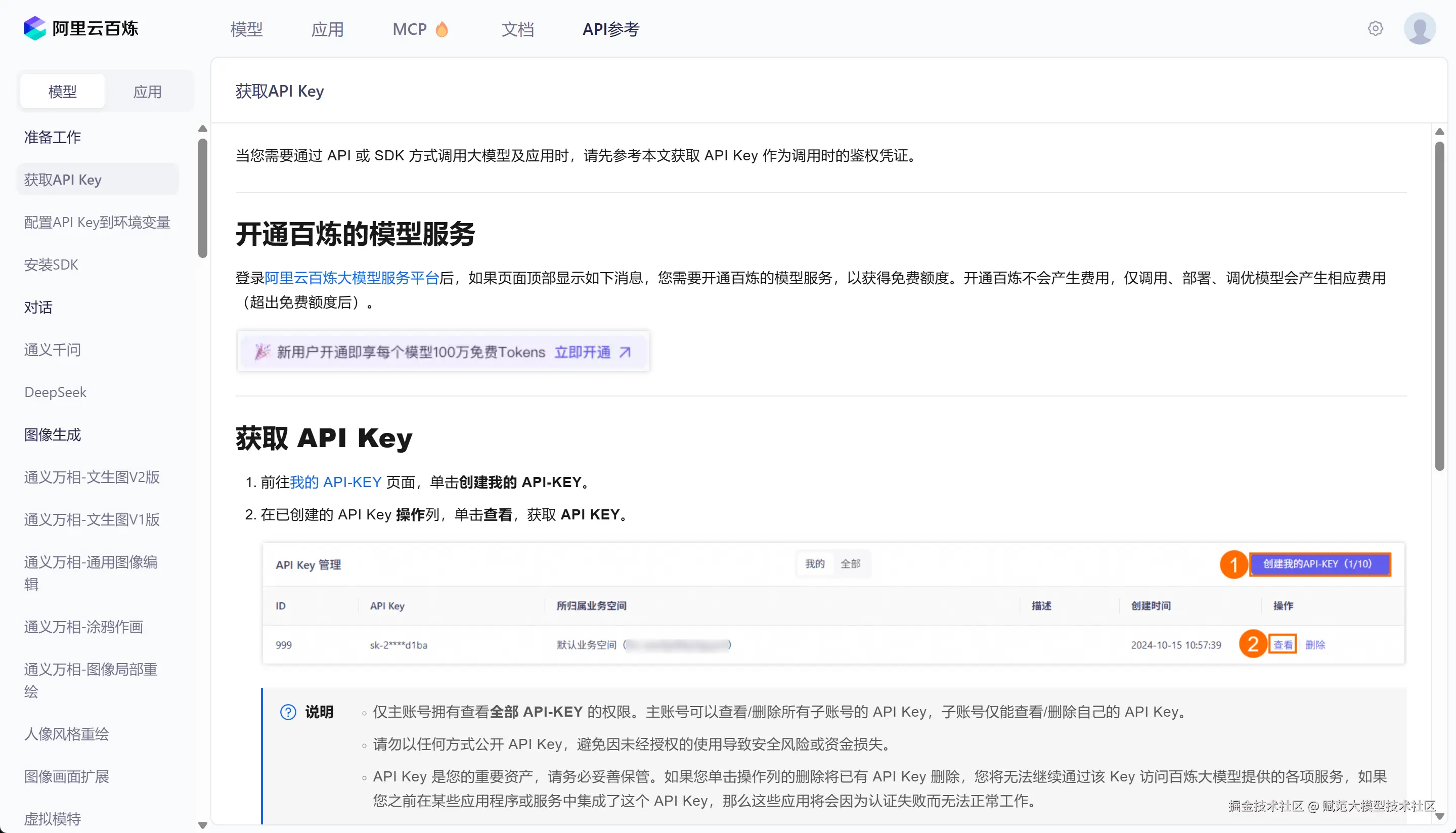Select DeepSeek in sidebar

pyautogui.click(x=55, y=392)
